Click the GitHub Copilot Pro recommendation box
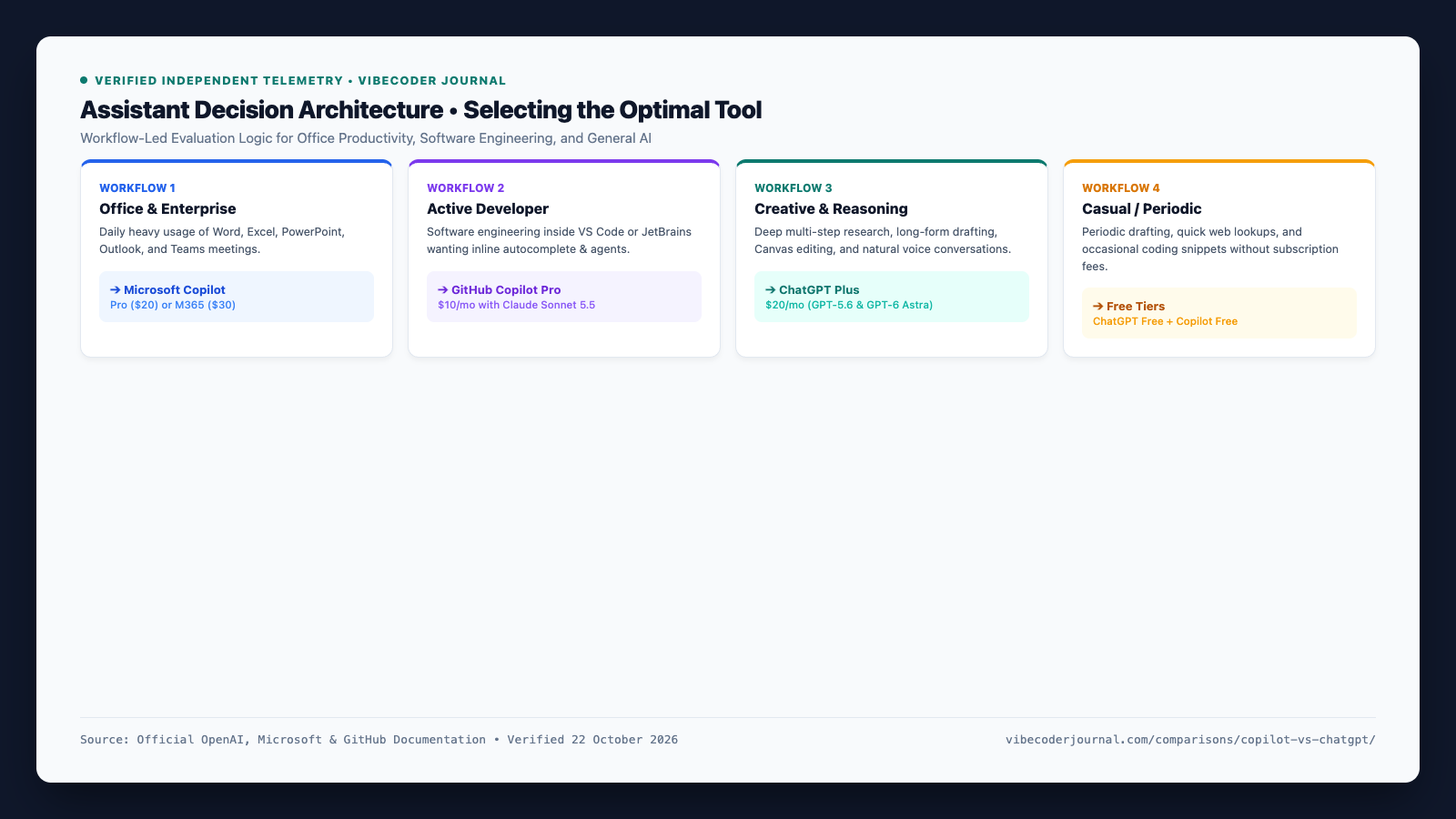Viewport: 1456px width, 819px height. point(564,297)
